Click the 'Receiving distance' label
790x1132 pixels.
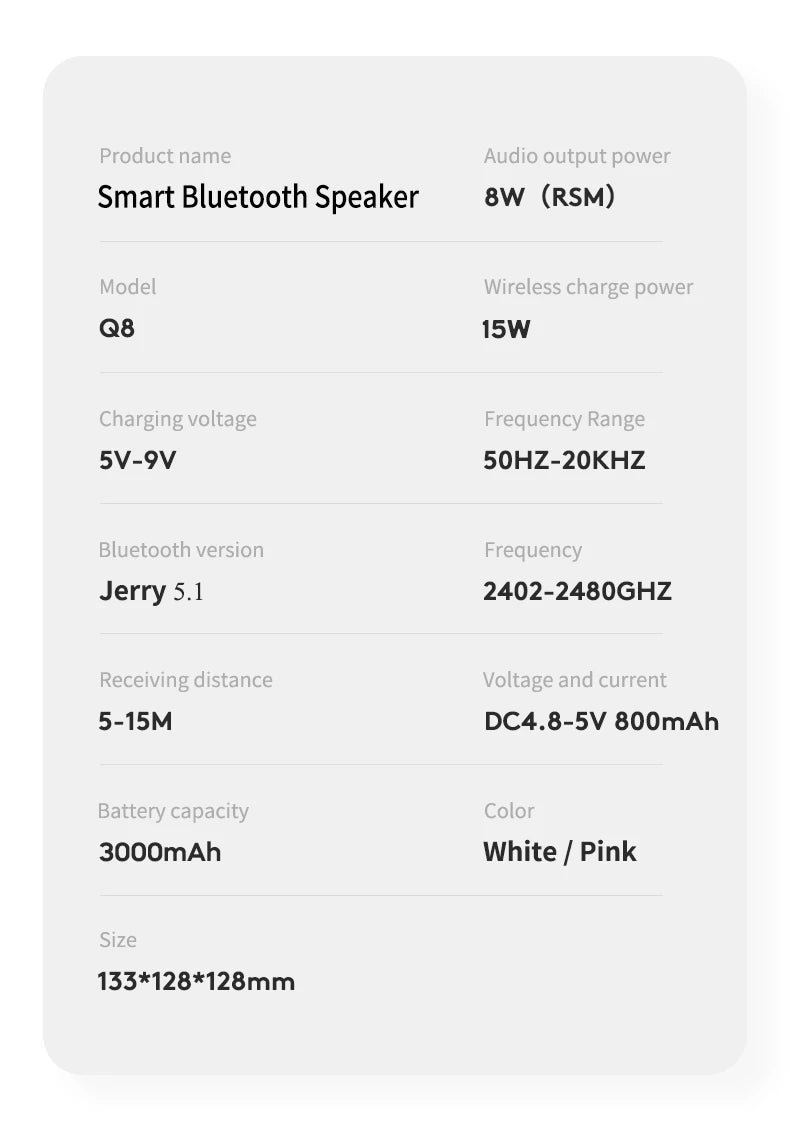click(x=185, y=680)
